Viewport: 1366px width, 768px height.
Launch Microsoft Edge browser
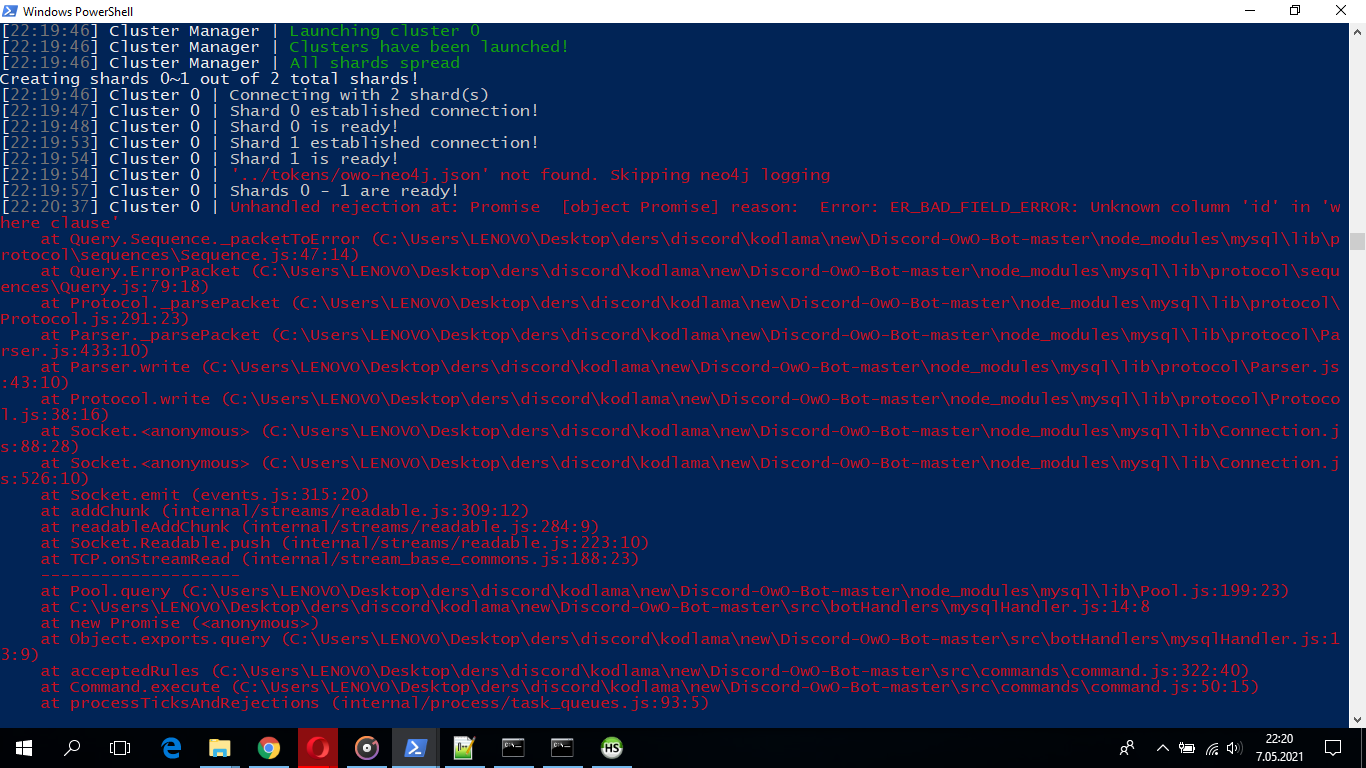coord(170,747)
